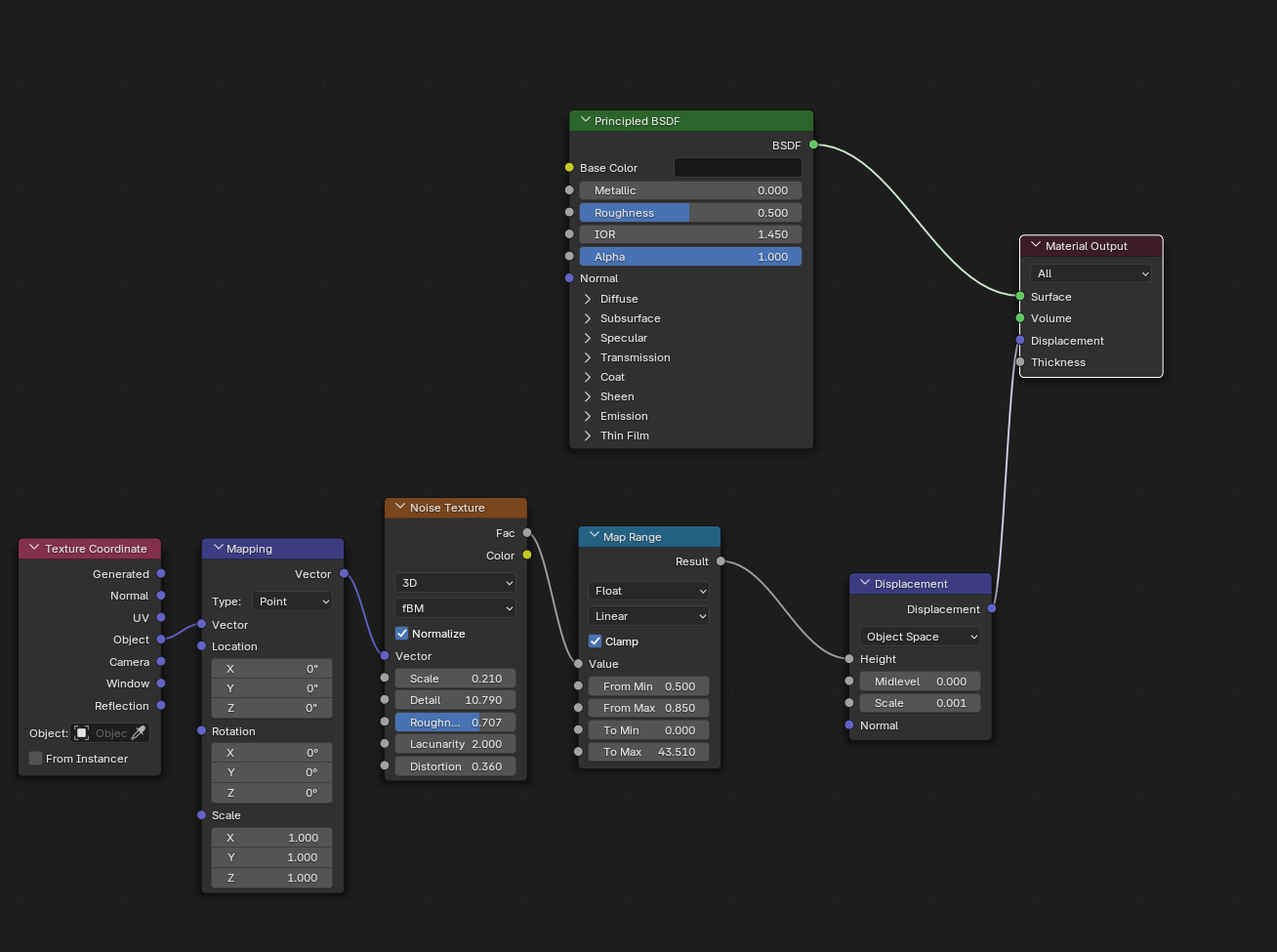Collapse the Material Output node chevron
This screenshot has width=1277, height=952.
[1035, 245]
